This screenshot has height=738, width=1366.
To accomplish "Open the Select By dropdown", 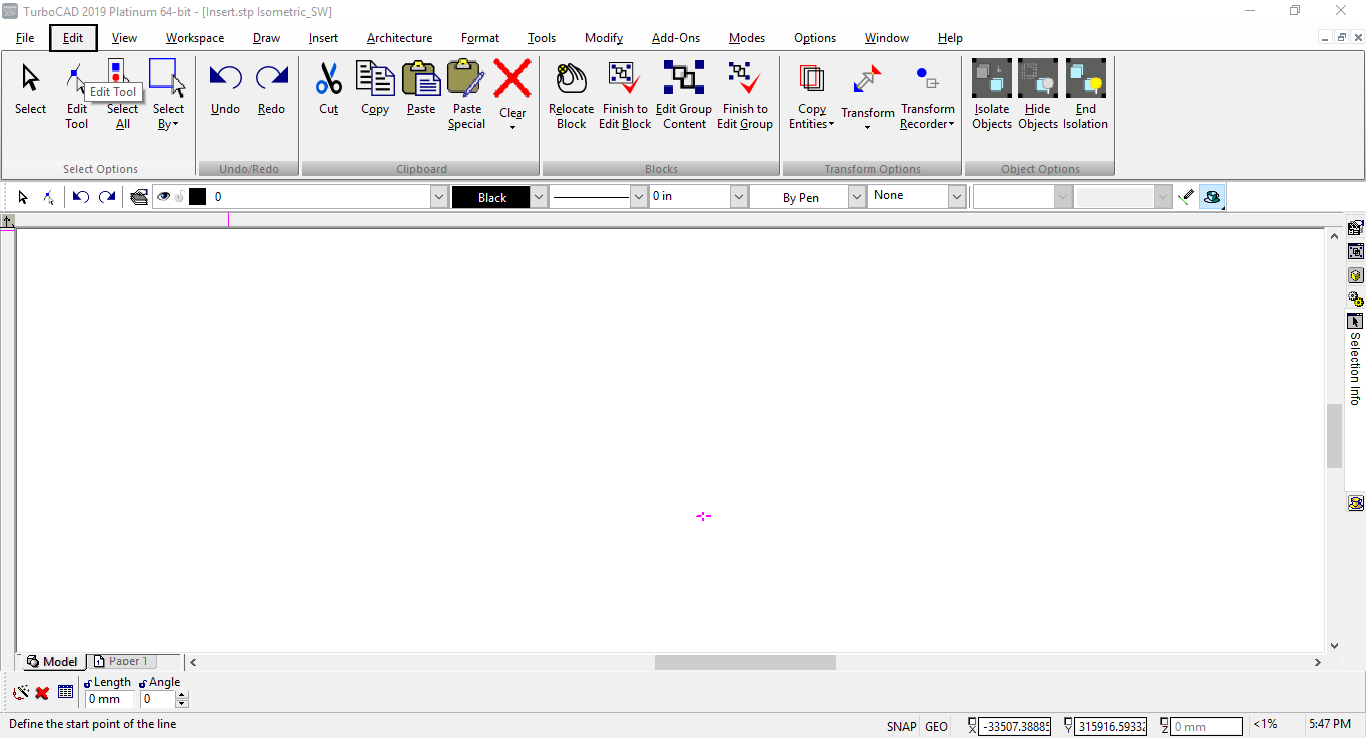I will click(x=168, y=117).
